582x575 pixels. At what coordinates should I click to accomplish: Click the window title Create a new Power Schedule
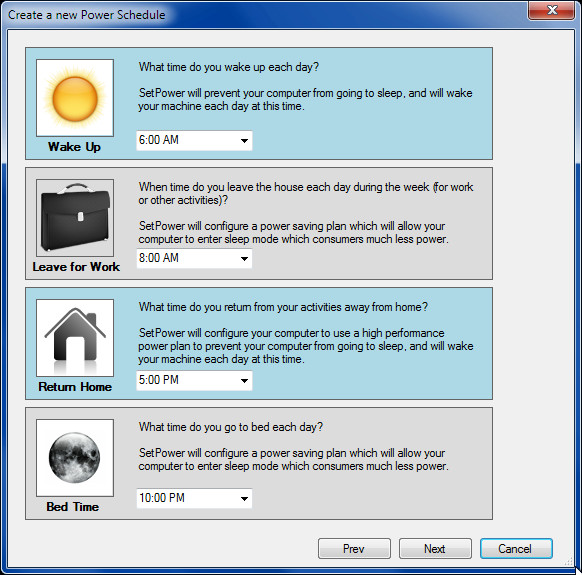point(86,15)
